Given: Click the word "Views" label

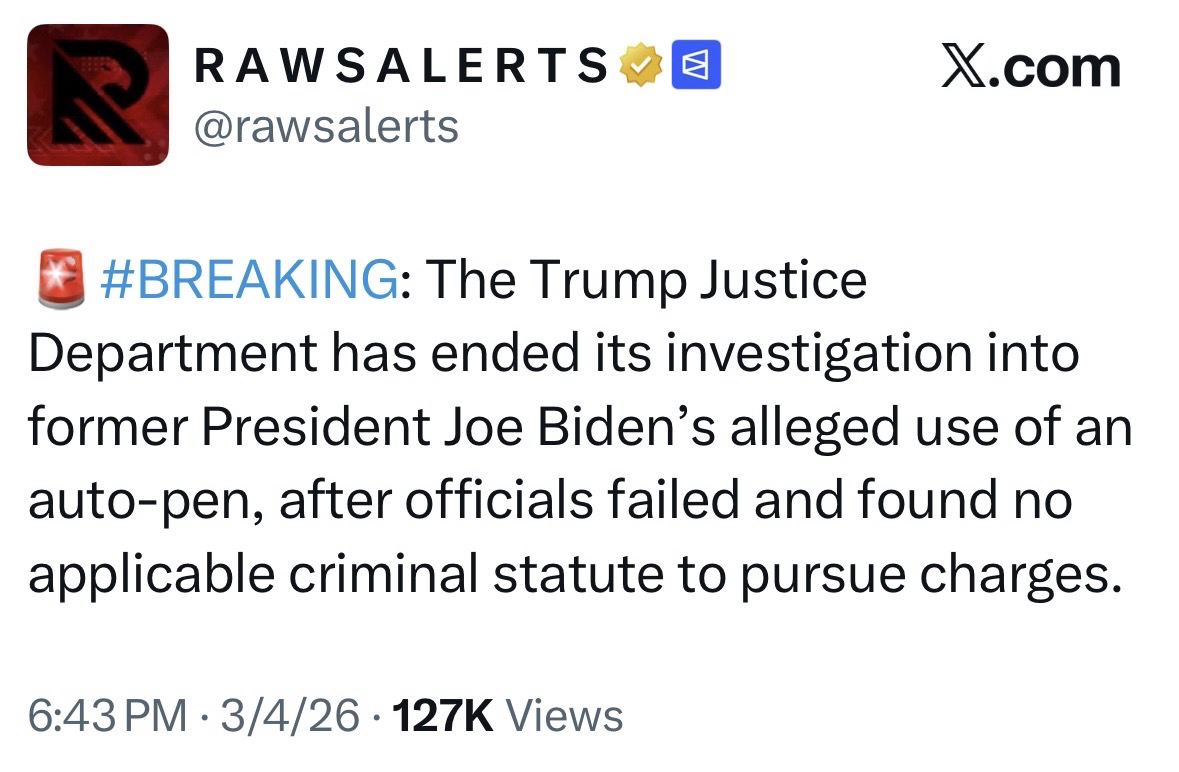Looking at the screenshot, I should coord(565,716).
